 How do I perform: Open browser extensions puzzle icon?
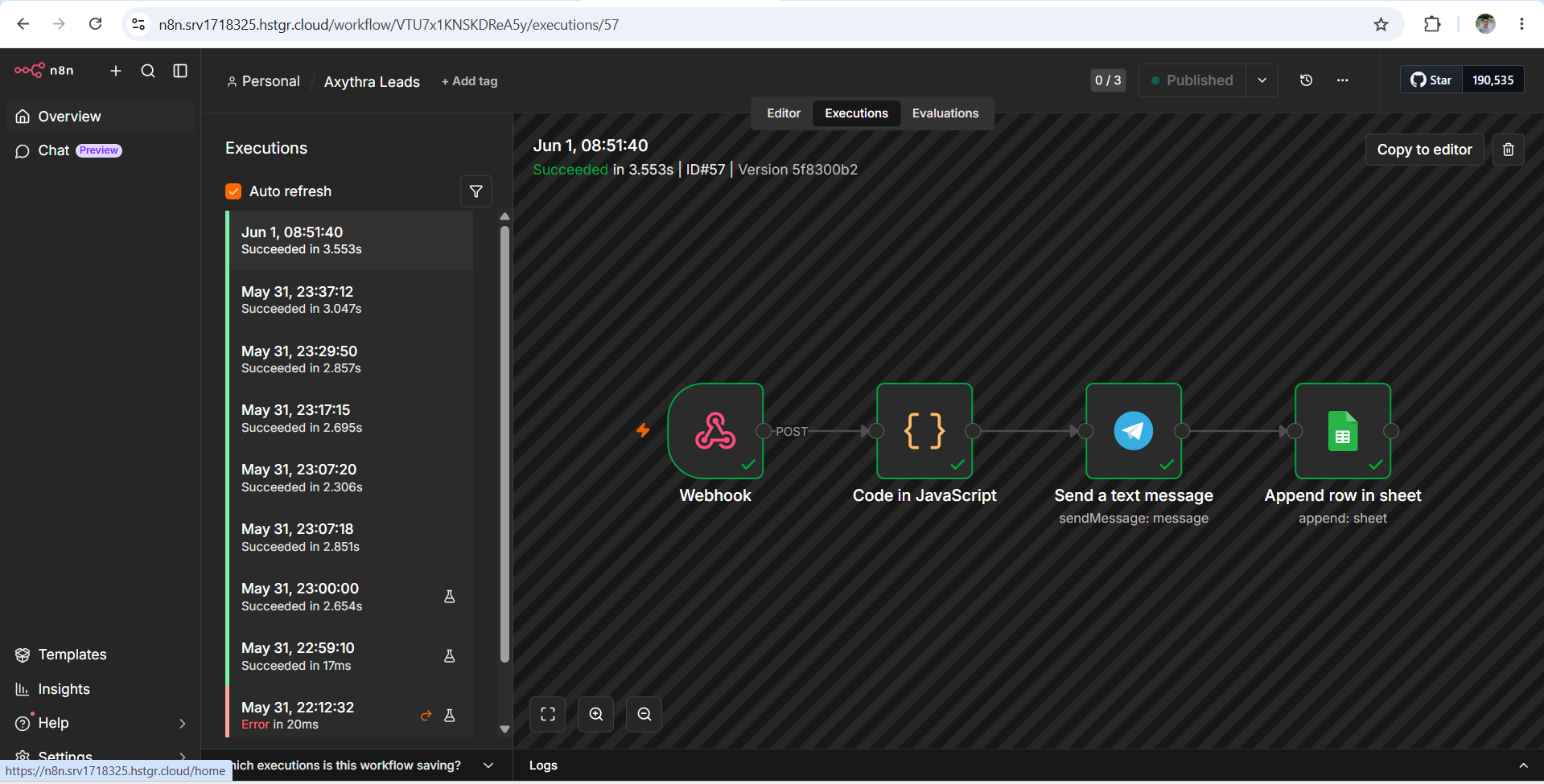tap(1432, 24)
